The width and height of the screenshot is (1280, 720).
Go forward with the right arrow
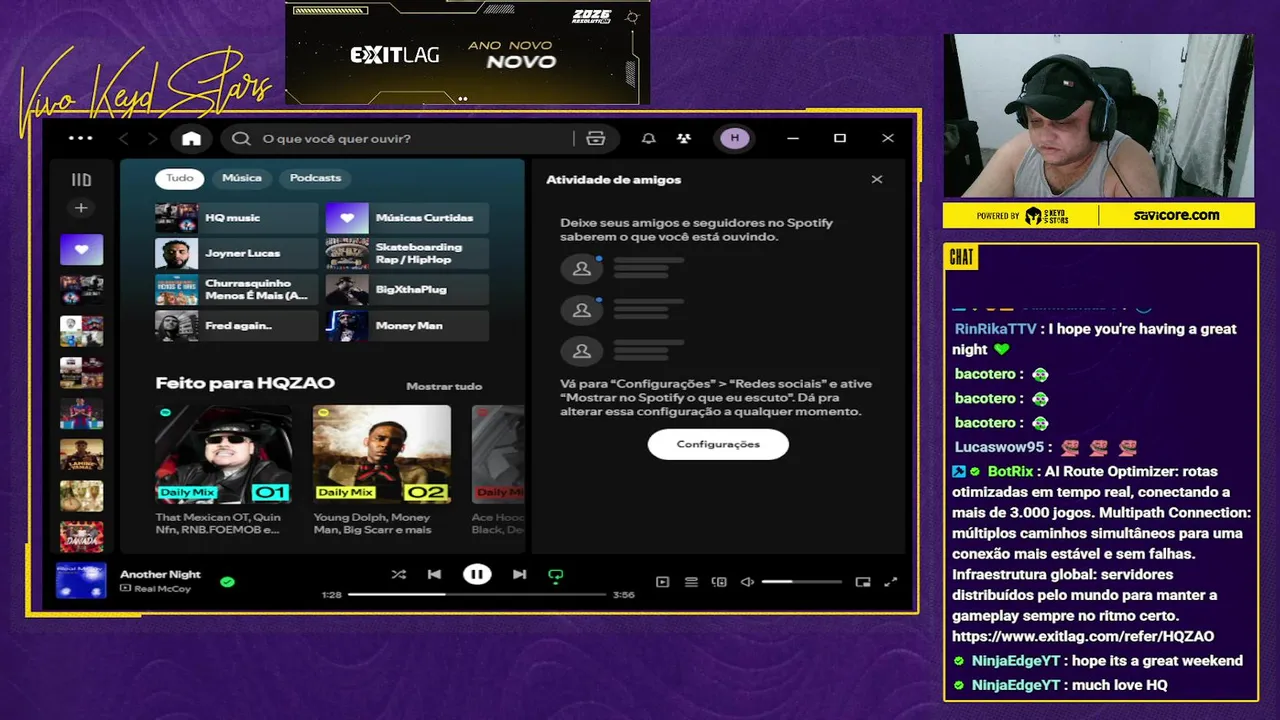[x=153, y=138]
